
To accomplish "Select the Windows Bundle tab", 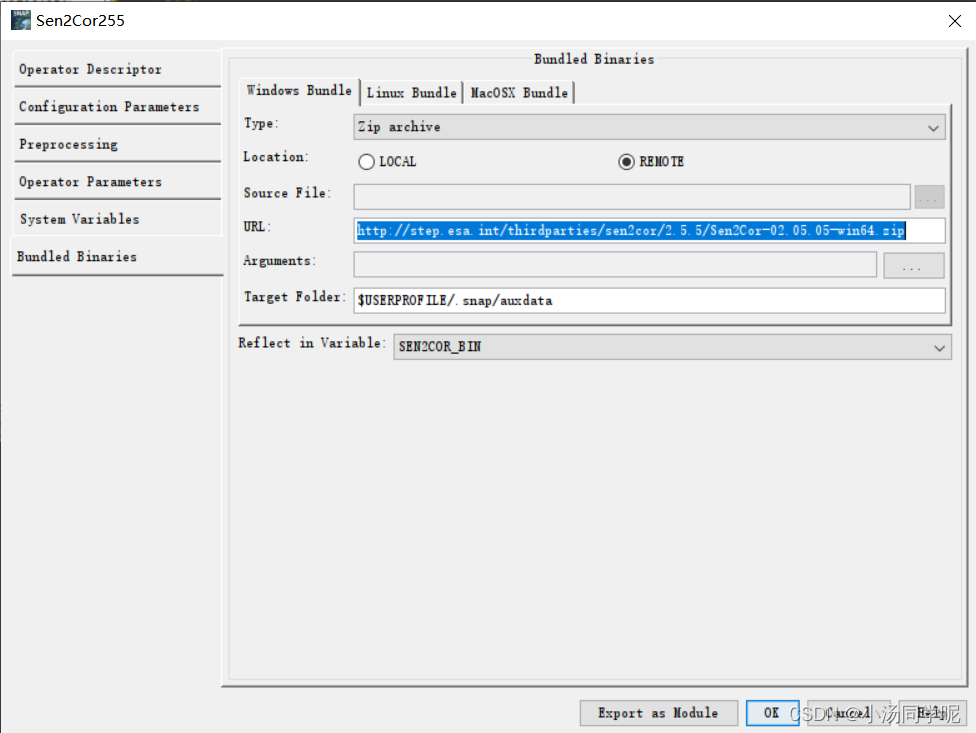I will click(297, 91).
